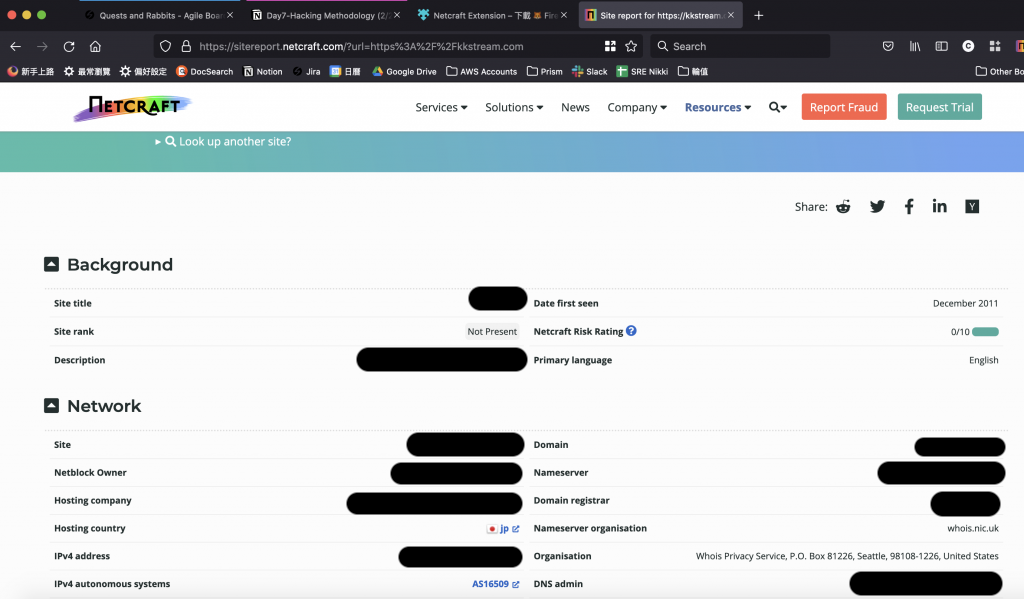Open the padlock site security icon

tap(186, 46)
